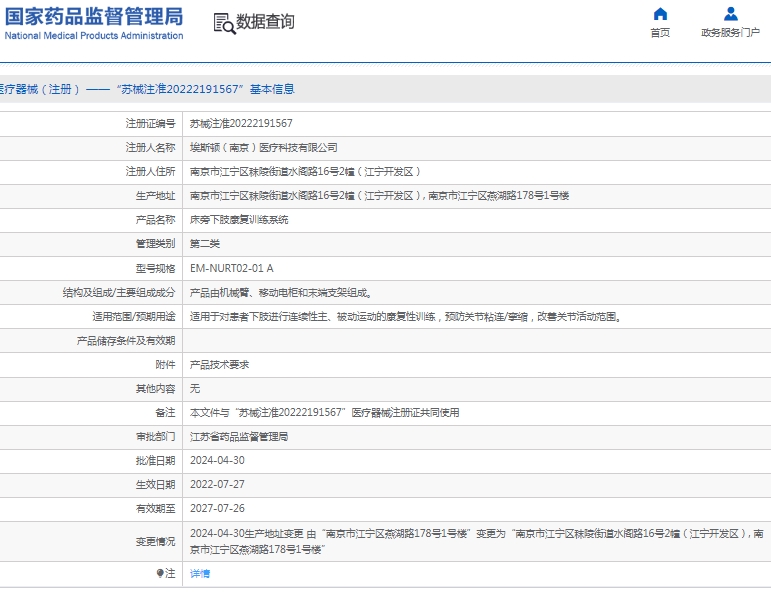771x592 pixels.
Task: Select remark text 本文件与…医疗器械注册证共同使用
Action: [325, 413]
